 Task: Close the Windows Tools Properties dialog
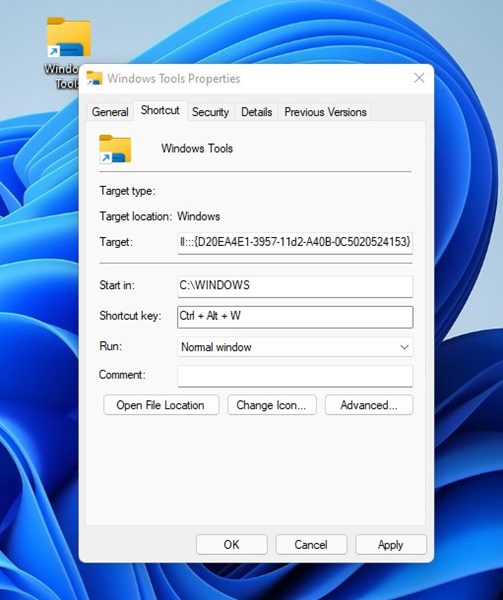click(419, 78)
